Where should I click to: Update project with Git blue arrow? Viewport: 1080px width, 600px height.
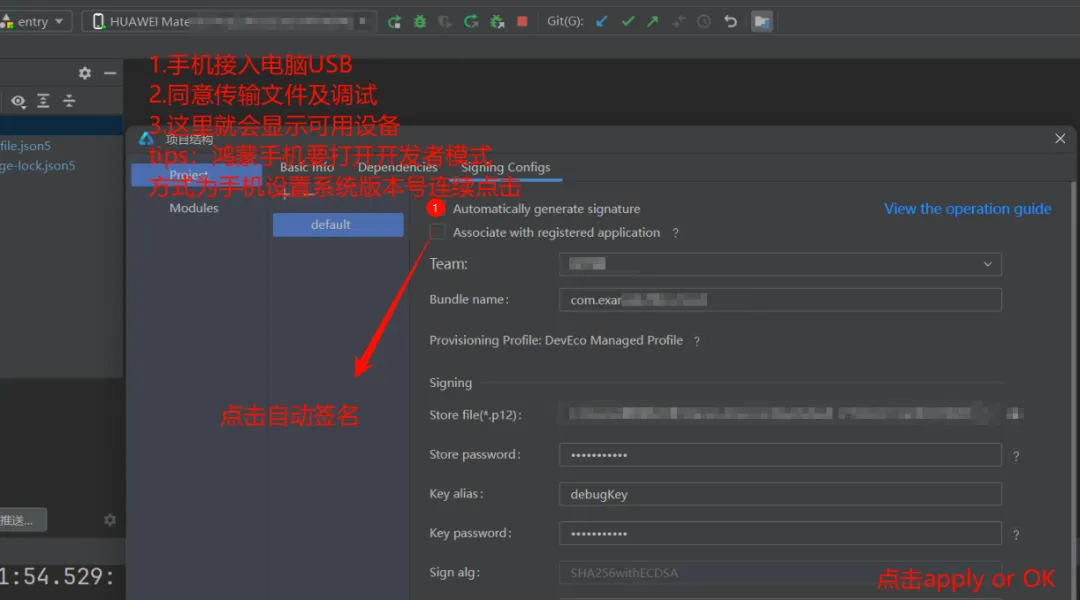pos(601,21)
